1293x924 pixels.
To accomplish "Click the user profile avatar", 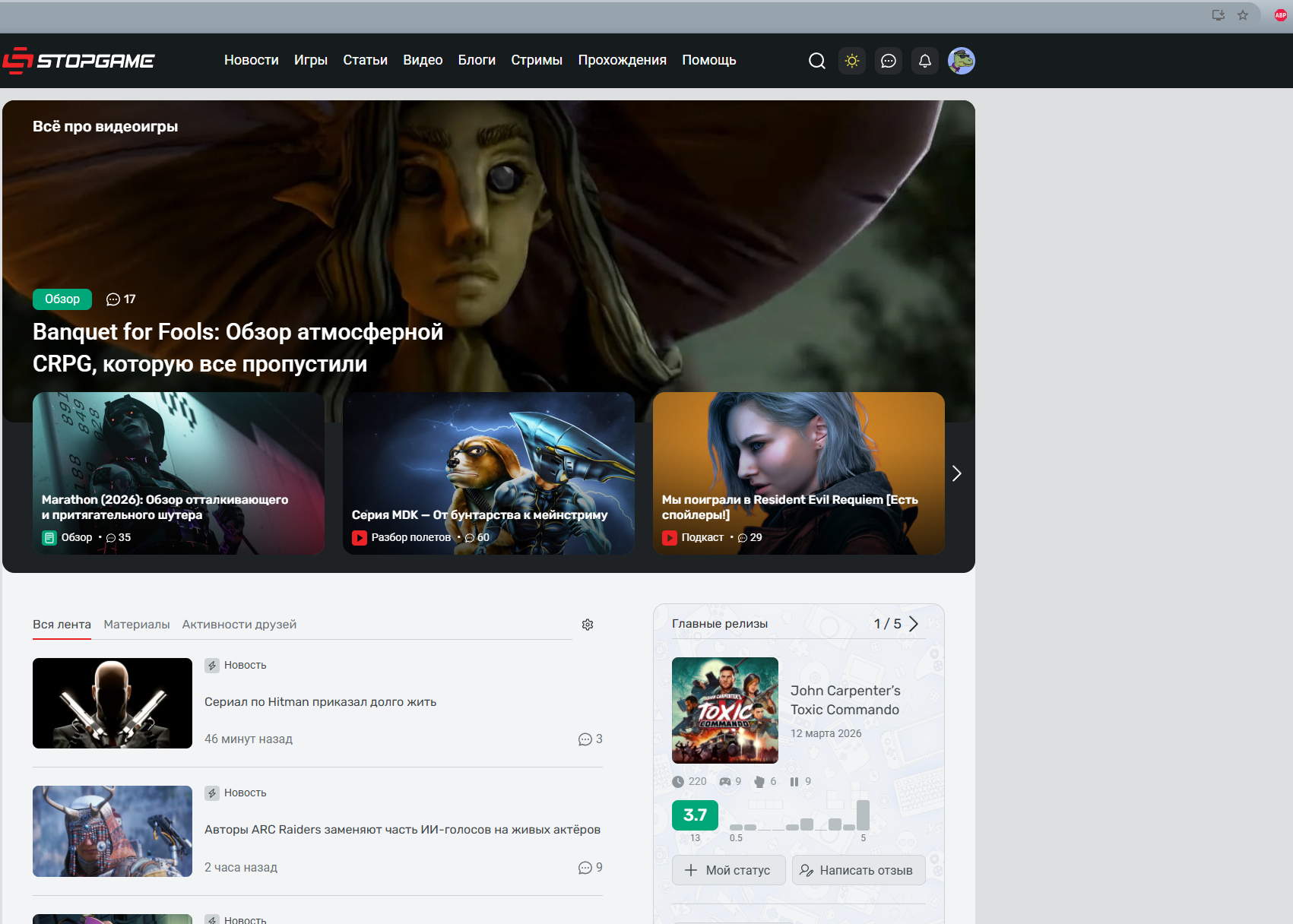I will click(x=961, y=61).
